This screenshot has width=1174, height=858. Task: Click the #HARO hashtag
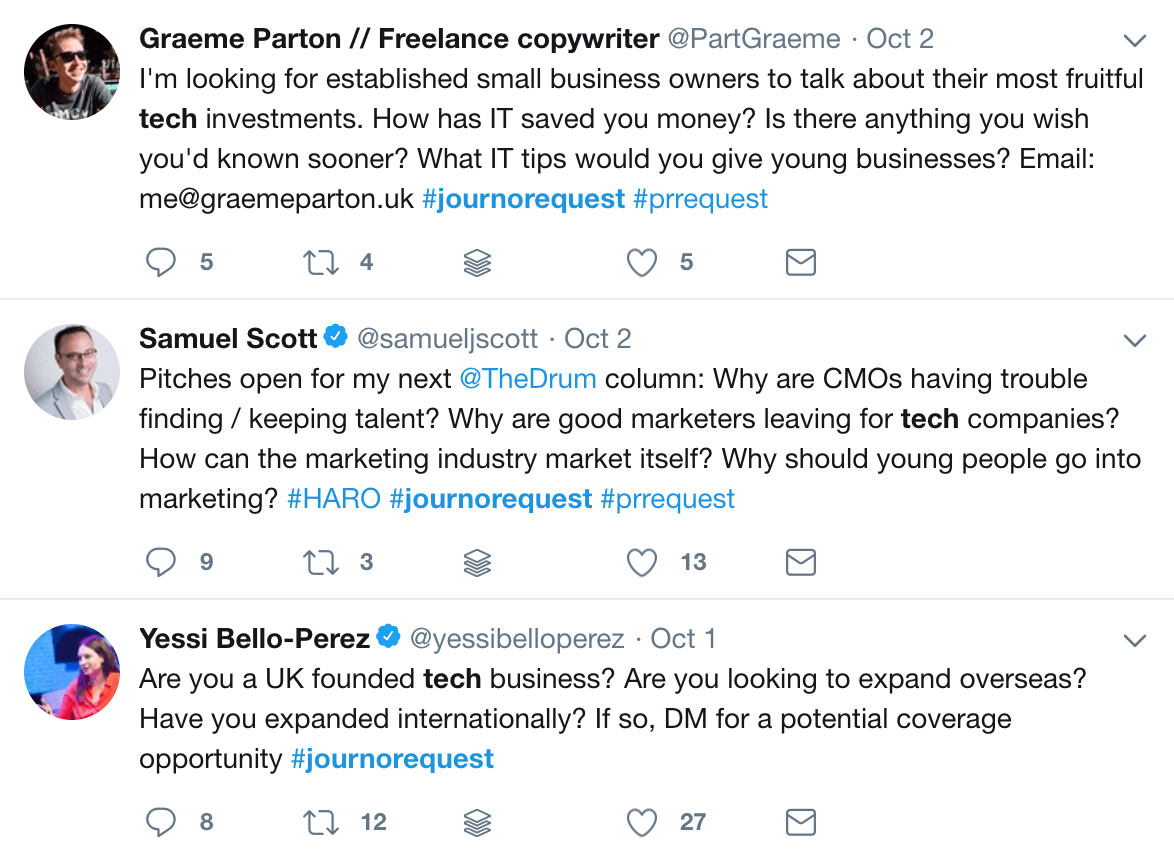(x=334, y=499)
